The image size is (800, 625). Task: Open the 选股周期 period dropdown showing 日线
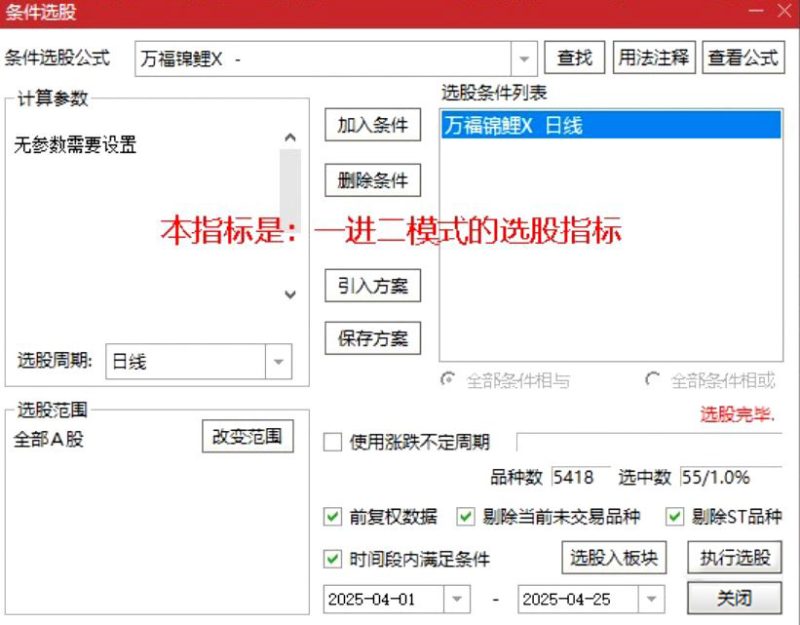point(277,363)
